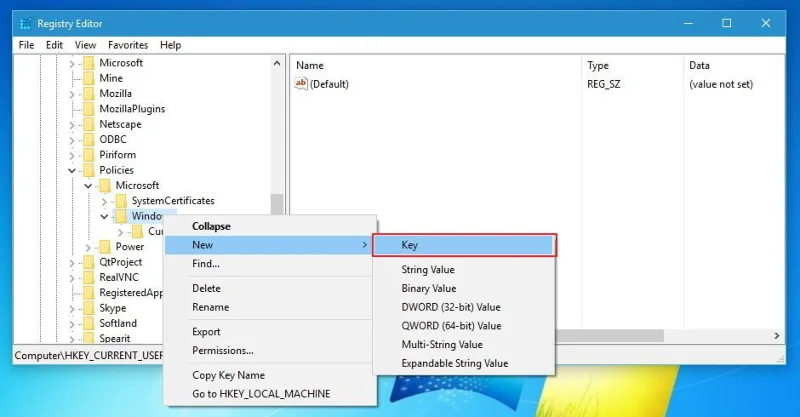Choose Delete in context menu
Screen dimensions: 800x417
tap(270, 288)
